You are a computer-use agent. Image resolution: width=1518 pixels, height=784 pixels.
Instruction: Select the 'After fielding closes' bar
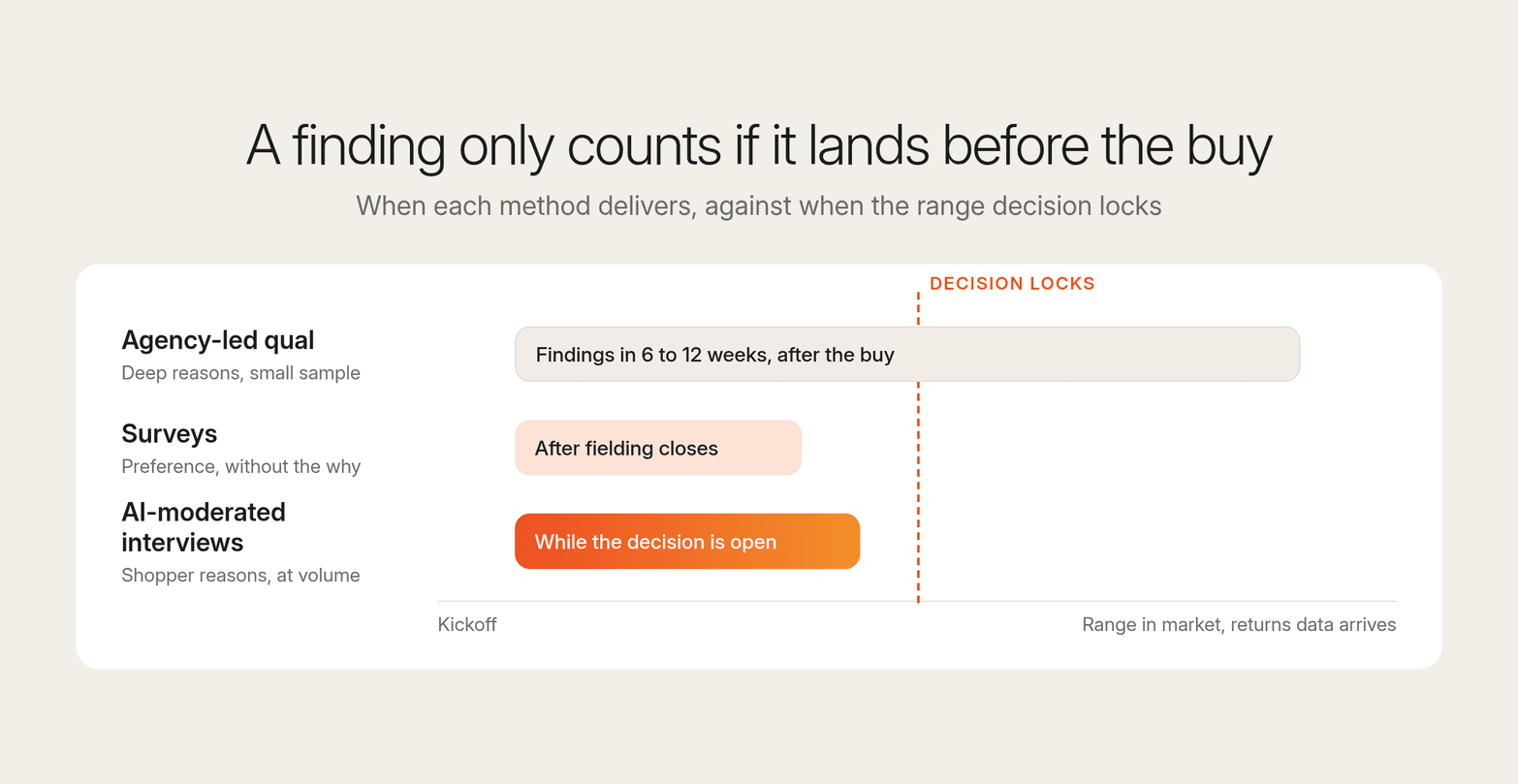tap(658, 448)
